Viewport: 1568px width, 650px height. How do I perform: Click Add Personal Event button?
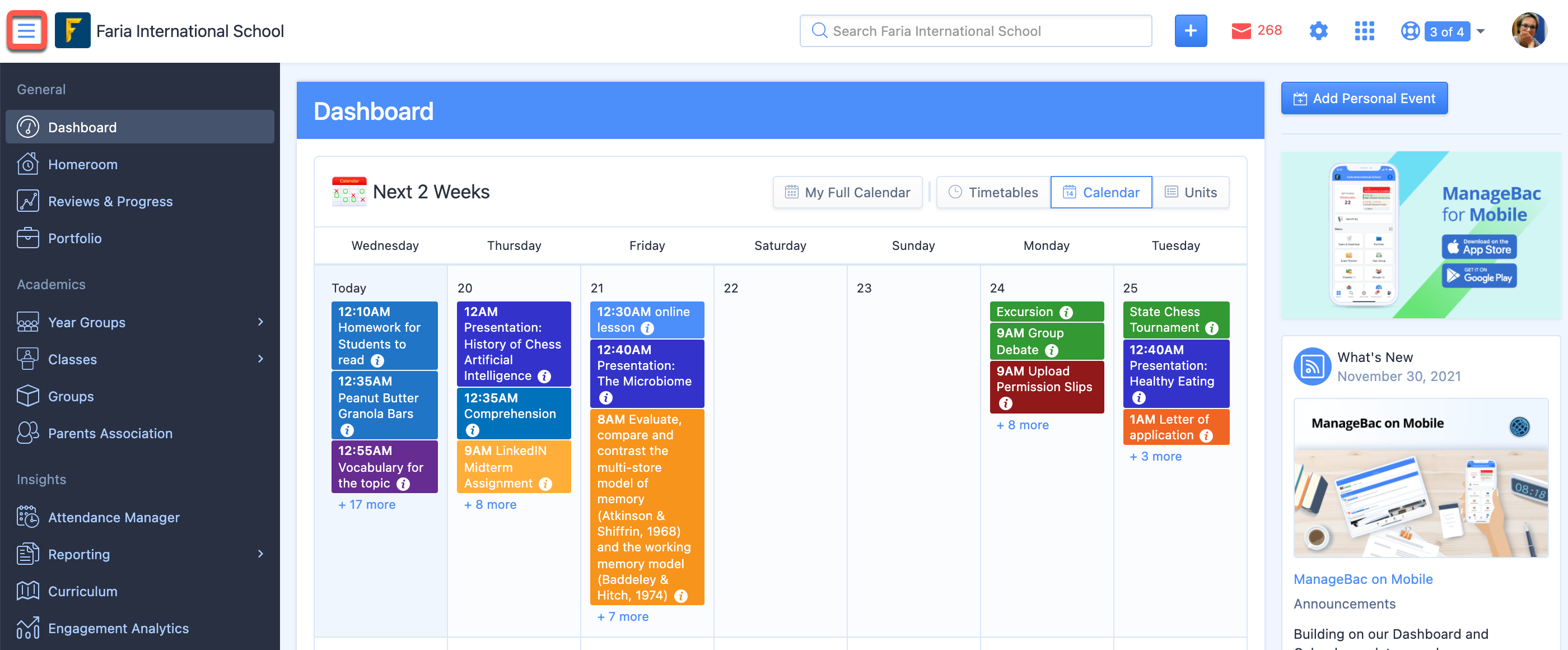click(x=1364, y=98)
